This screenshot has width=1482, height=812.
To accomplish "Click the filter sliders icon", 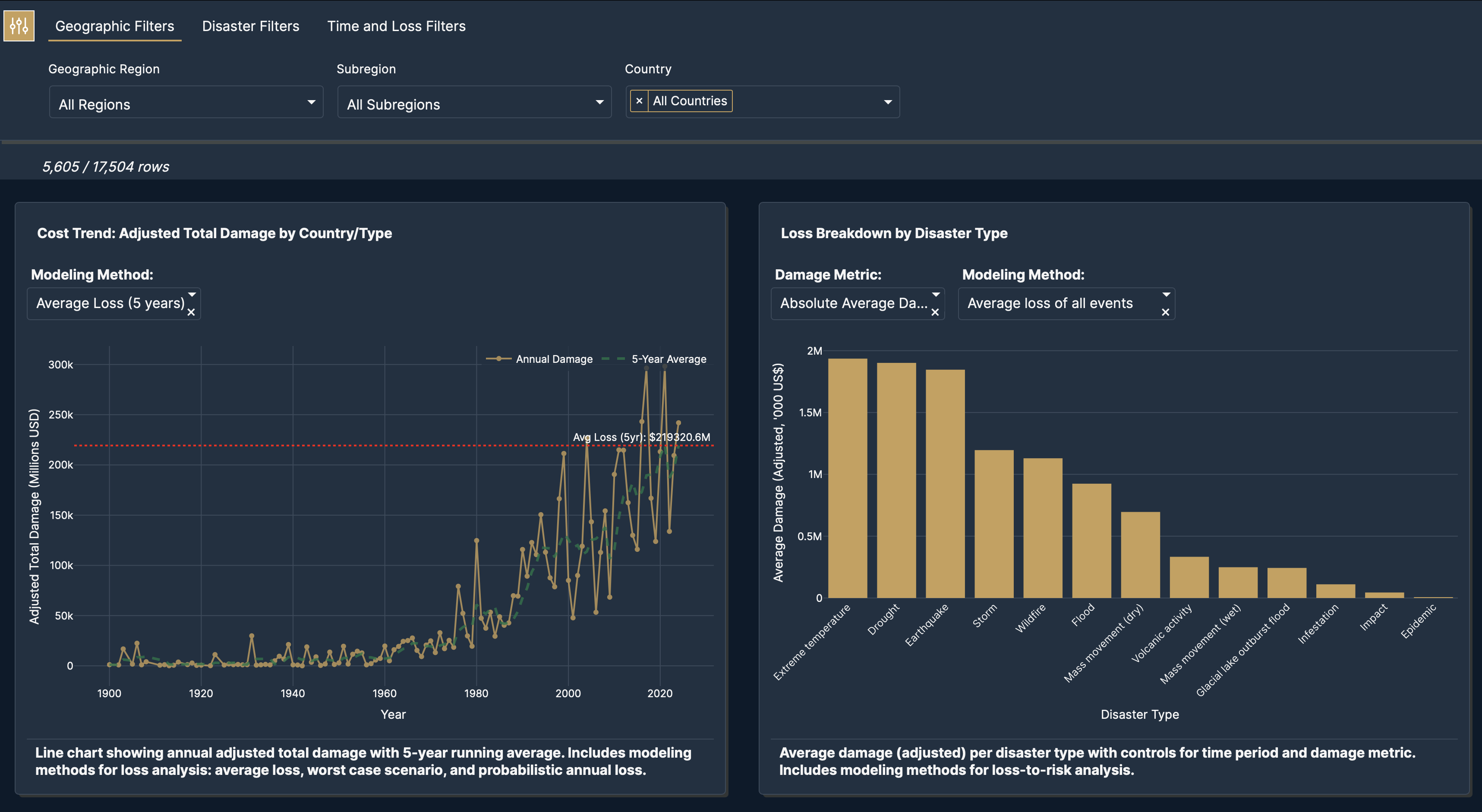I will [19, 26].
